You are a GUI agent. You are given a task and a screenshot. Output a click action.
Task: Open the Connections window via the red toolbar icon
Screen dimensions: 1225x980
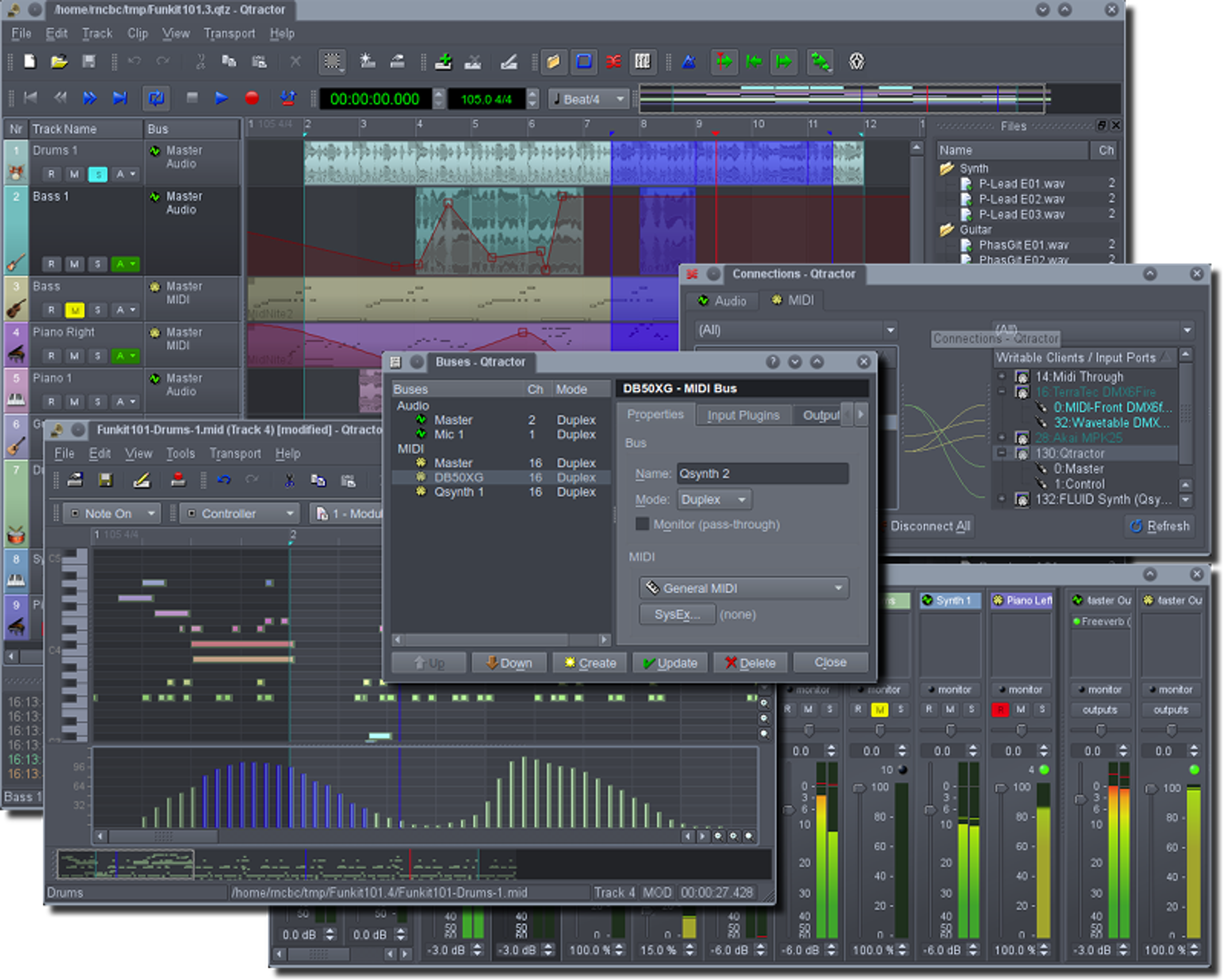[613, 62]
